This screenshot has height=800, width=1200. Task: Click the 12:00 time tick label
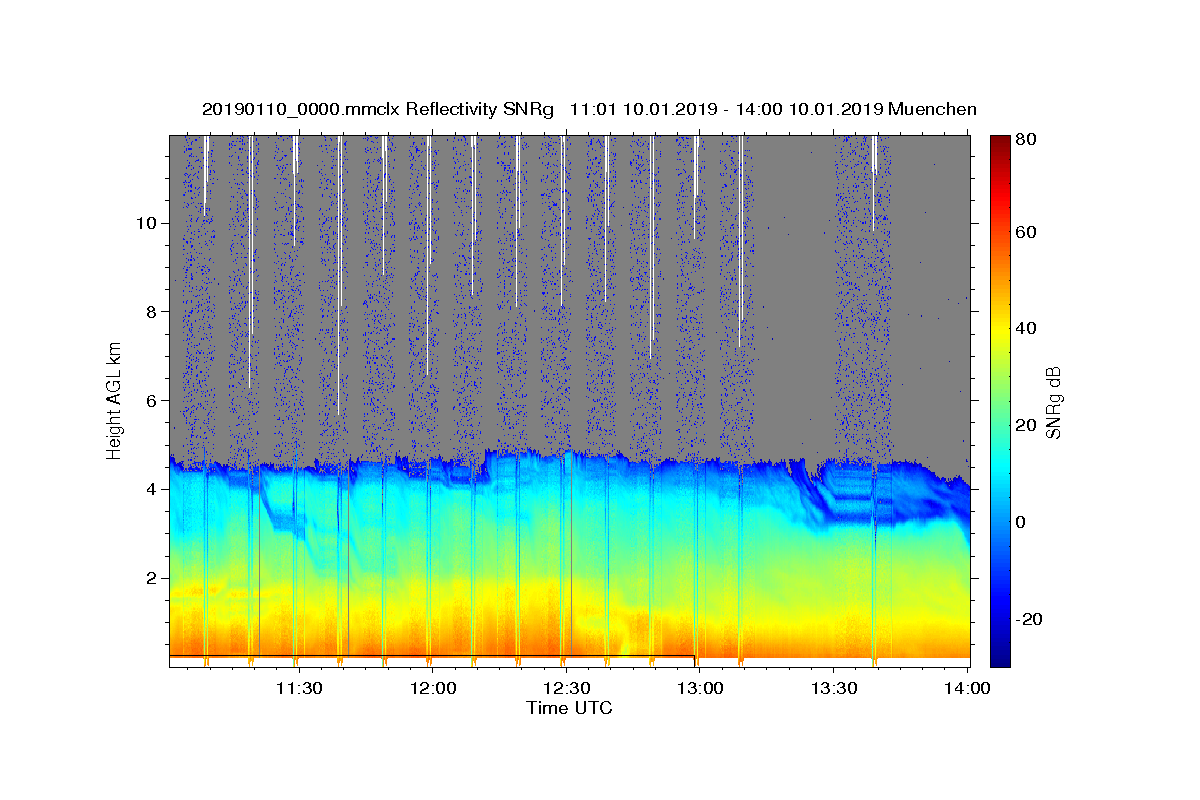[x=433, y=689]
